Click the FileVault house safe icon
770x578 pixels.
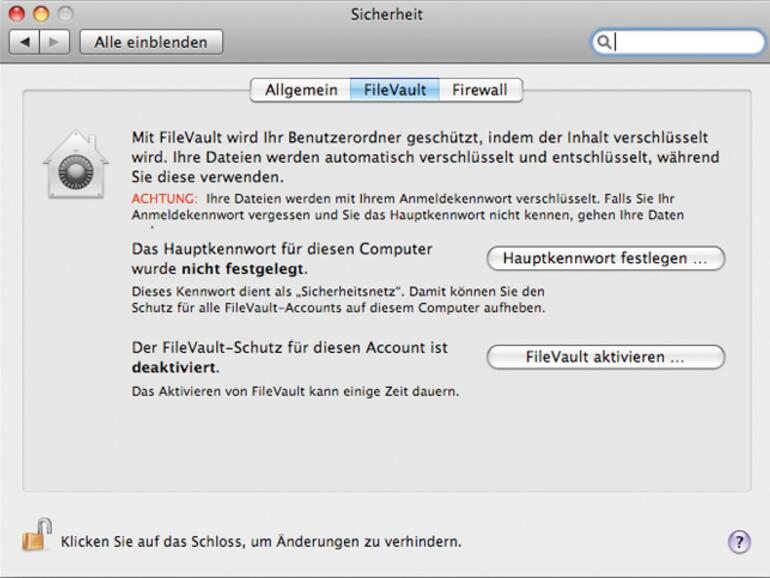click(x=76, y=165)
